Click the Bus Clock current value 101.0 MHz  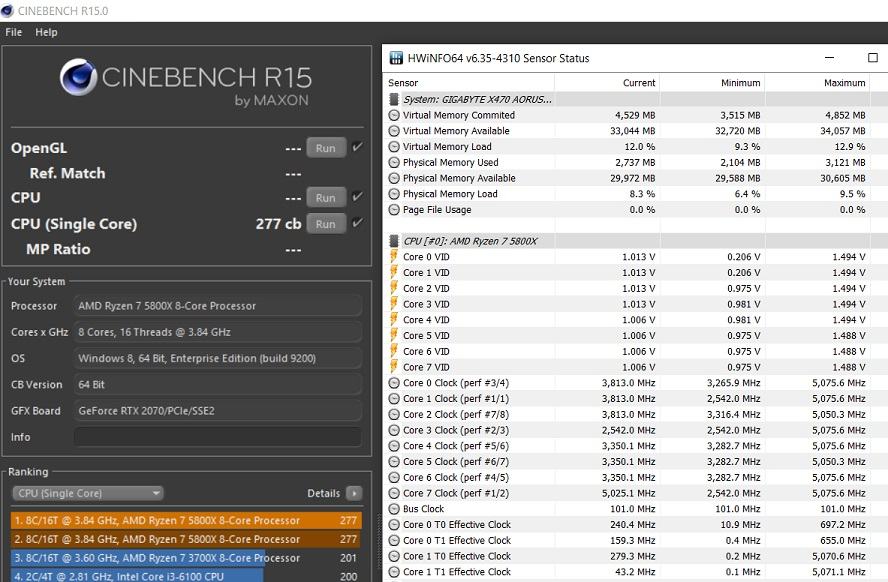point(633,509)
